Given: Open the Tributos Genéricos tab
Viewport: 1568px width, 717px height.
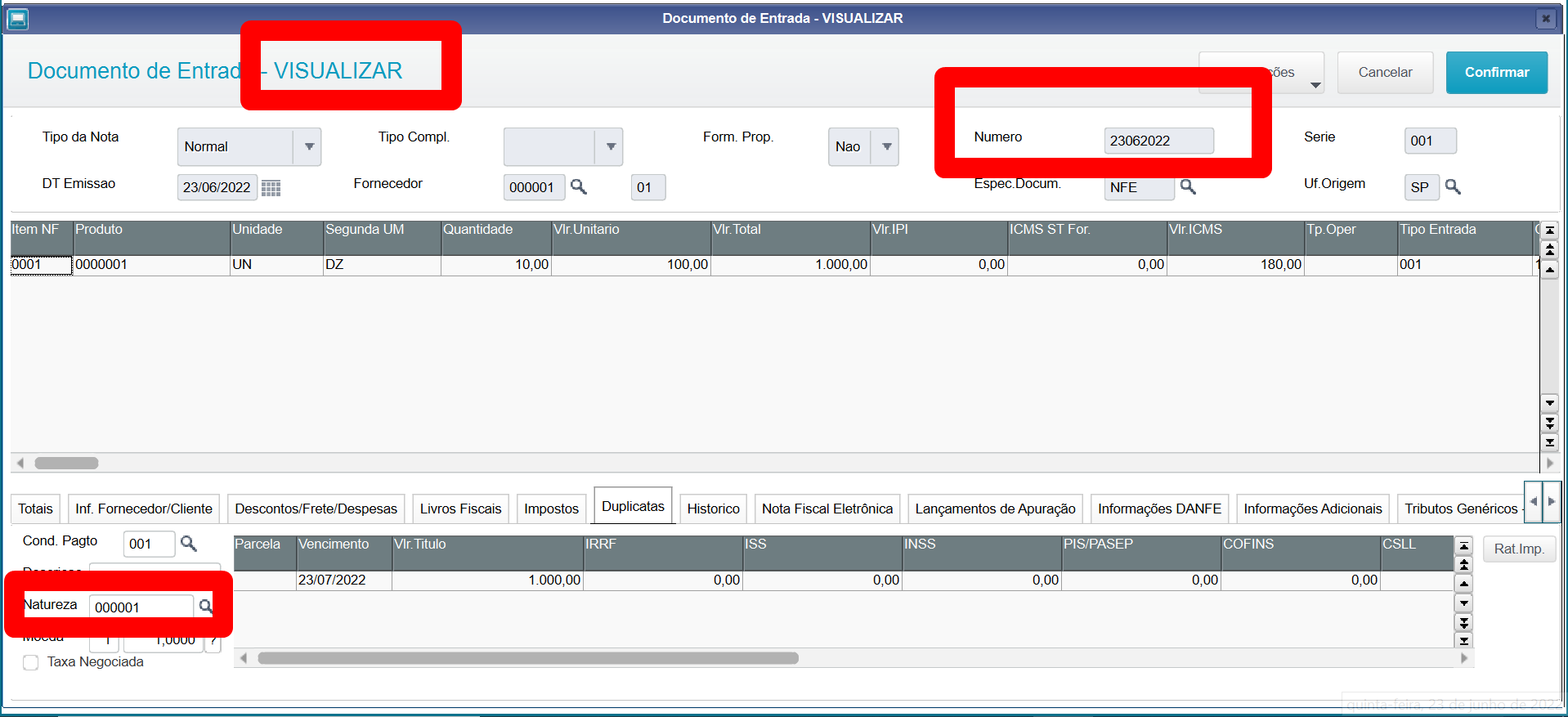Looking at the screenshot, I should coord(1461,509).
